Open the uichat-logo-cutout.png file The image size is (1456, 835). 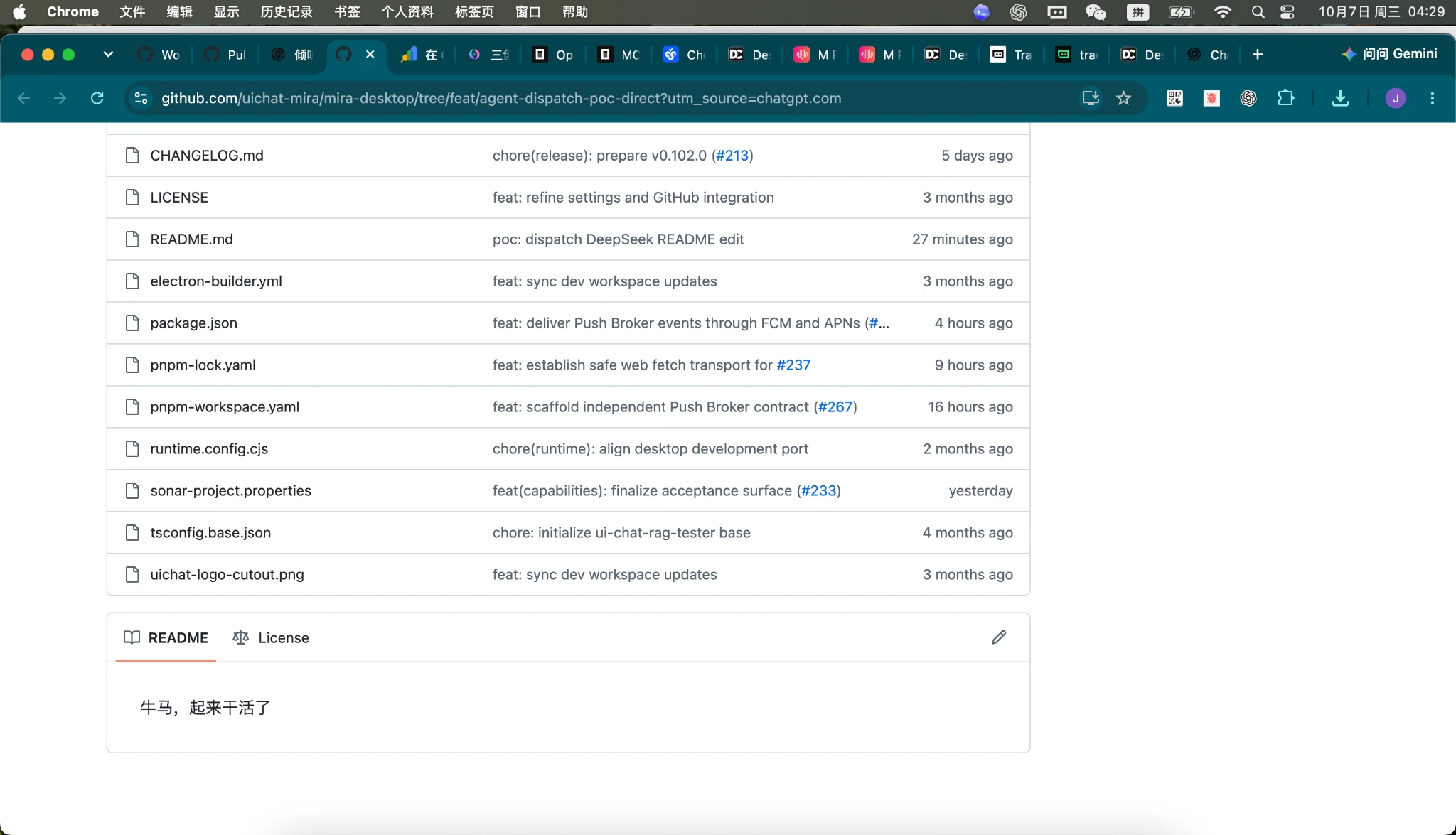point(227,575)
